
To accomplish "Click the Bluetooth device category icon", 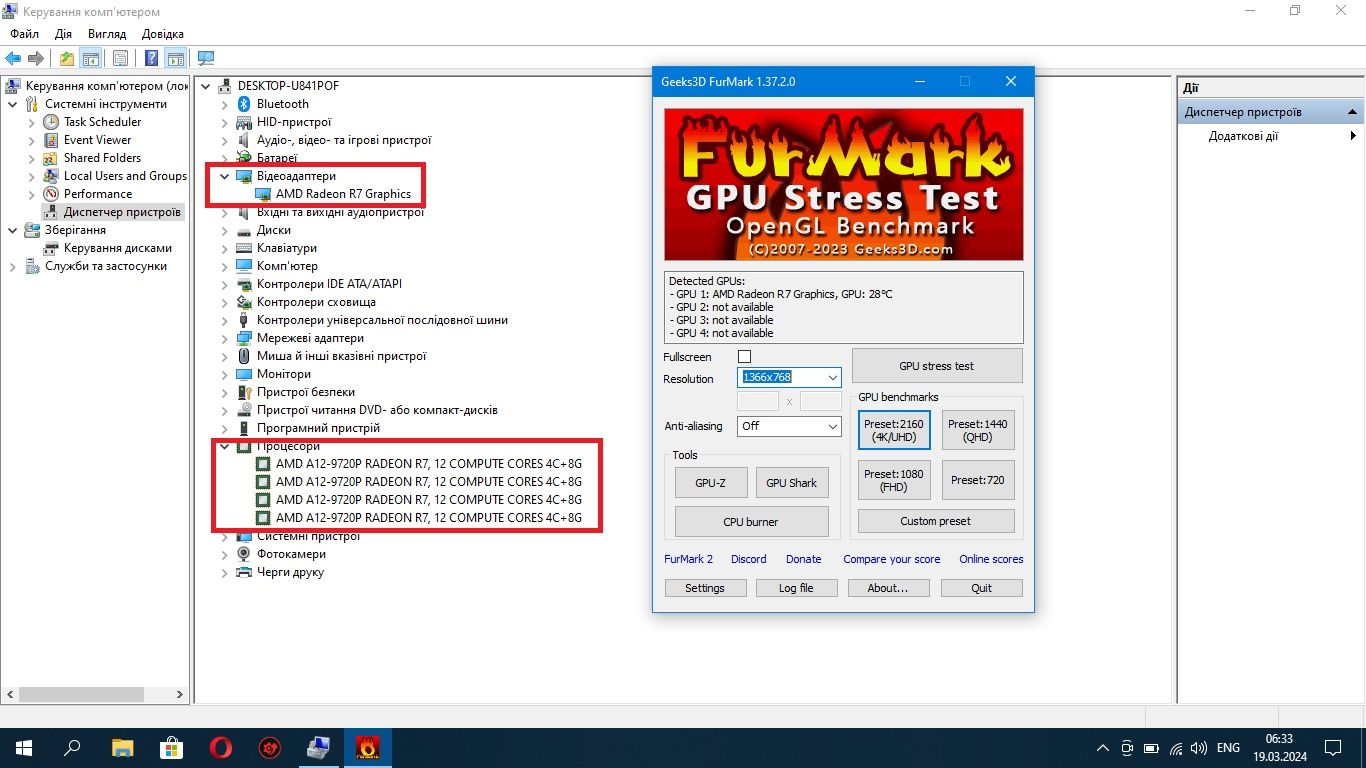I will (244, 104).
